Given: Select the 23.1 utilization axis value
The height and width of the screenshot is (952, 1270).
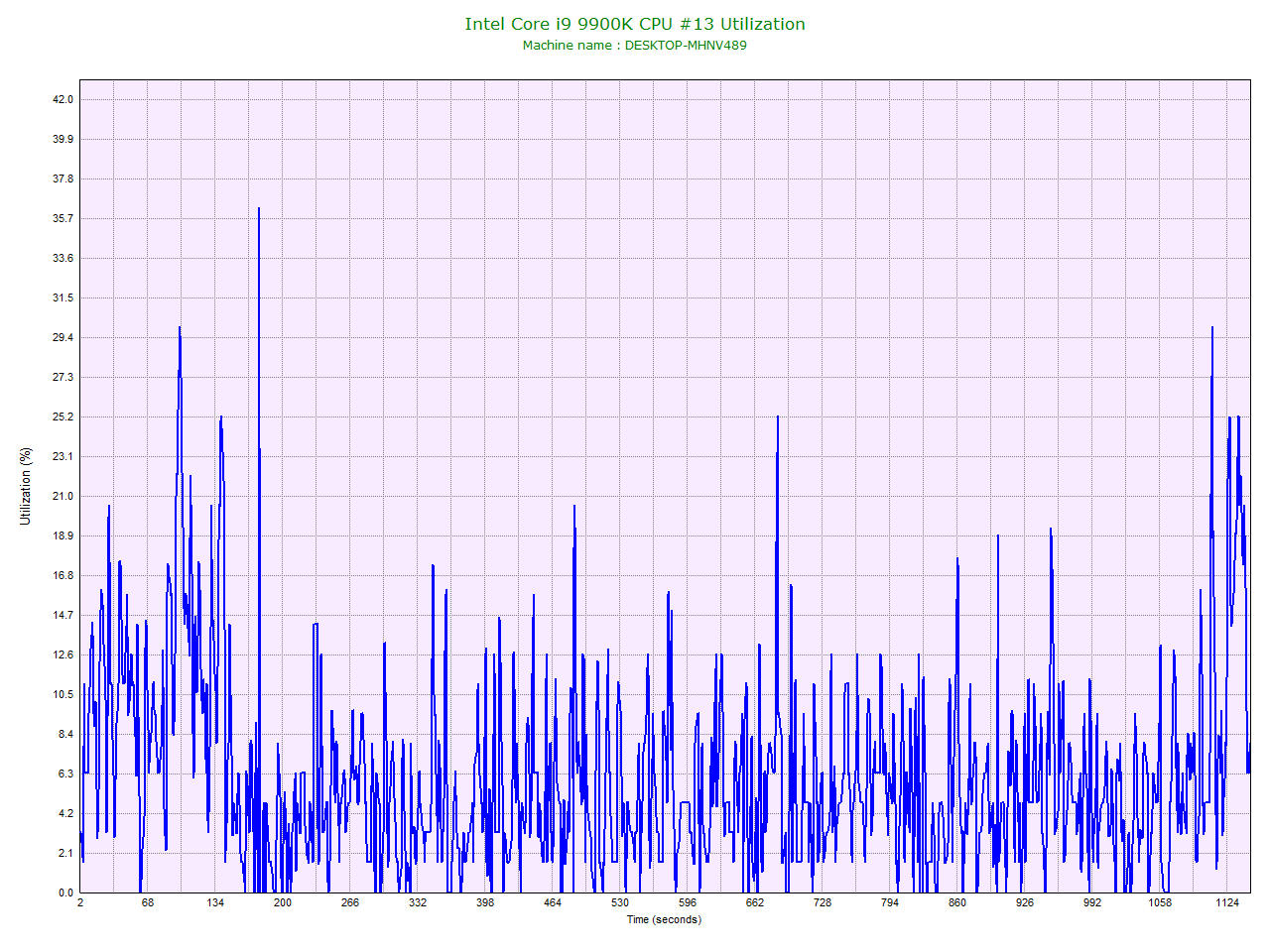Looking at the screenshot, I should pos(63,456).
